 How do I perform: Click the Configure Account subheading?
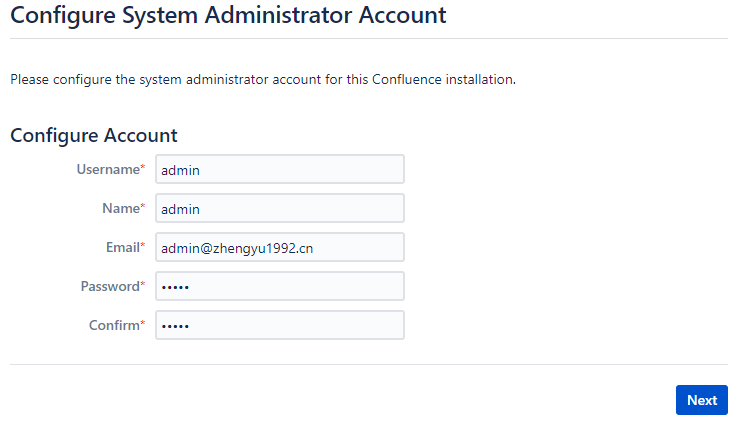click(x=94, y=136)
